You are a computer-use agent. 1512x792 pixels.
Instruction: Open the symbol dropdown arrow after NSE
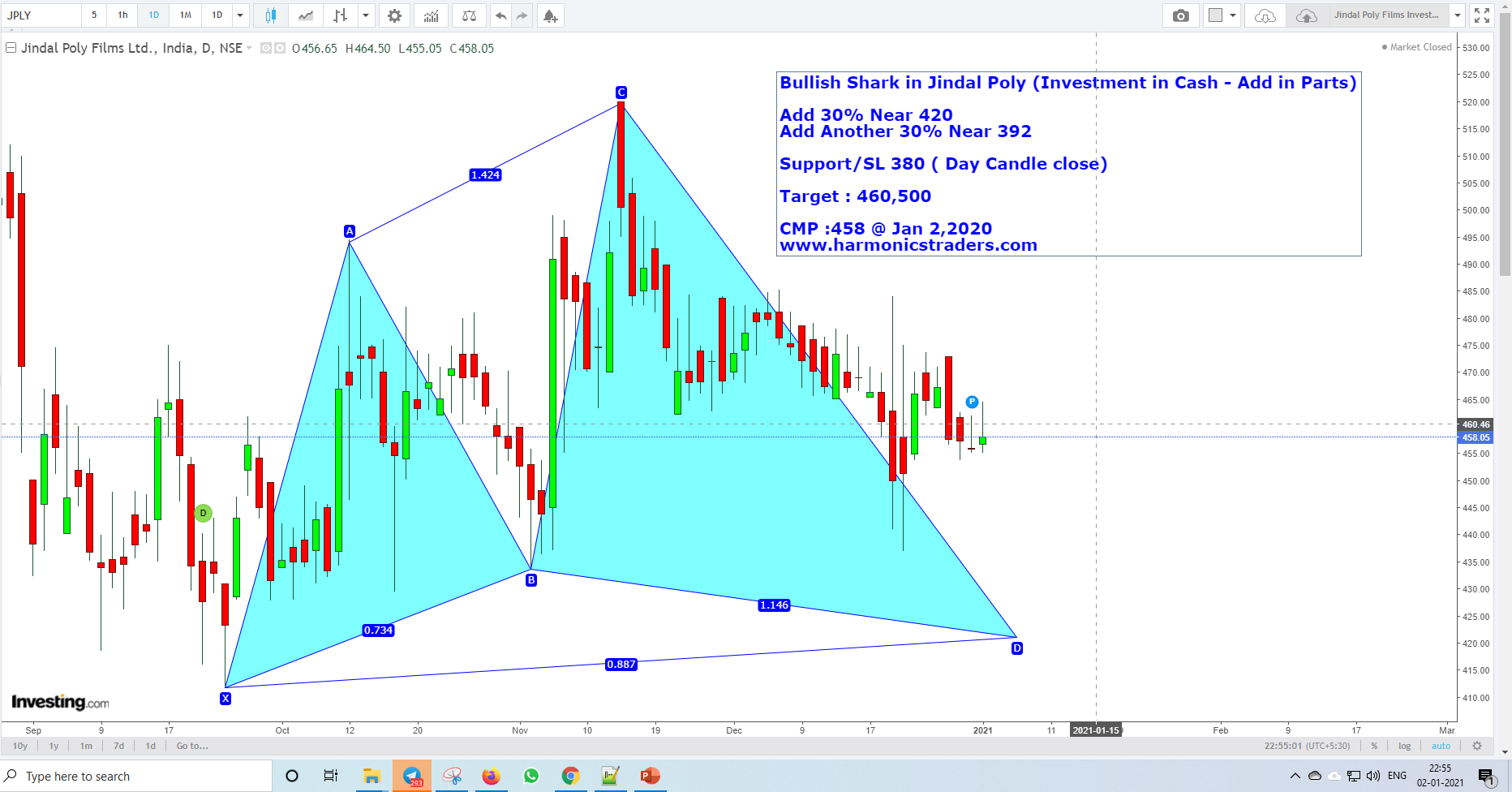249,49
